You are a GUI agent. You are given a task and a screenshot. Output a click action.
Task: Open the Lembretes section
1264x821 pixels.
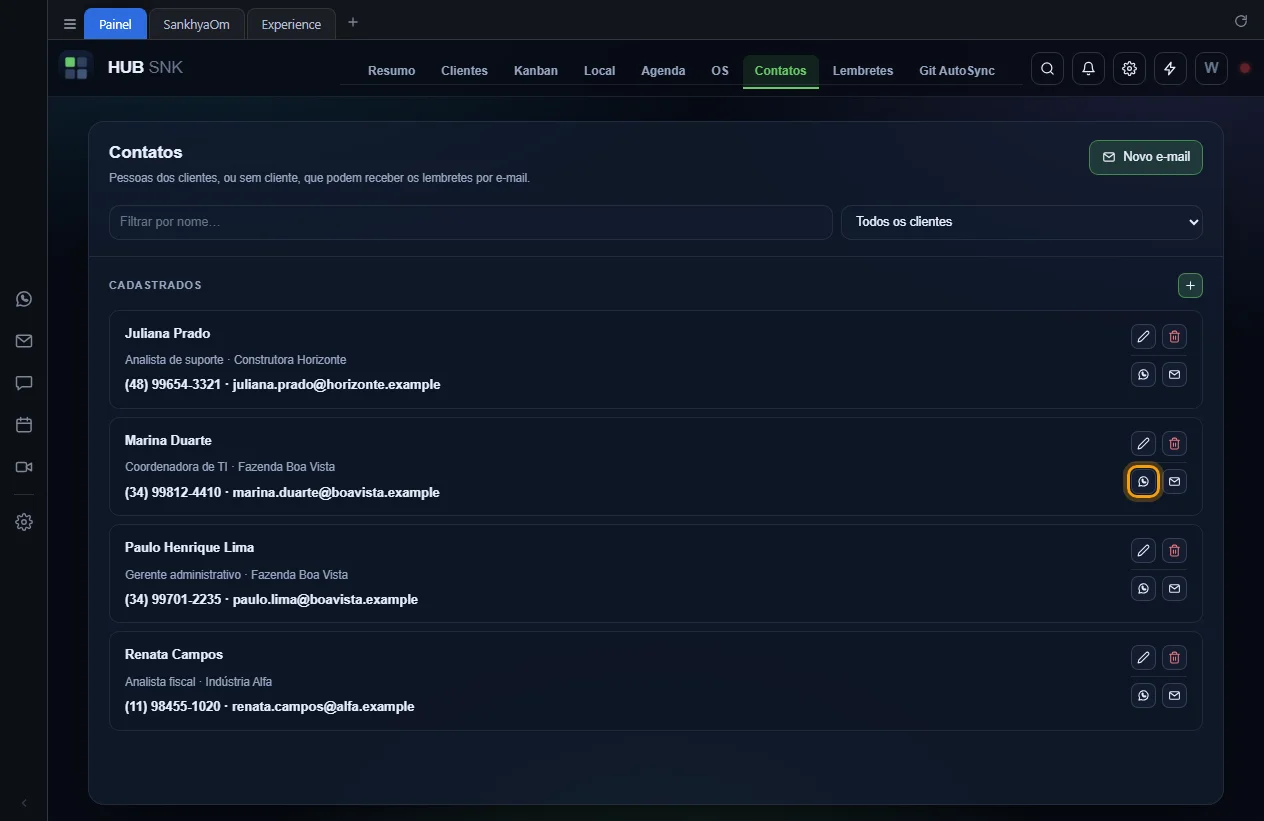863,71
